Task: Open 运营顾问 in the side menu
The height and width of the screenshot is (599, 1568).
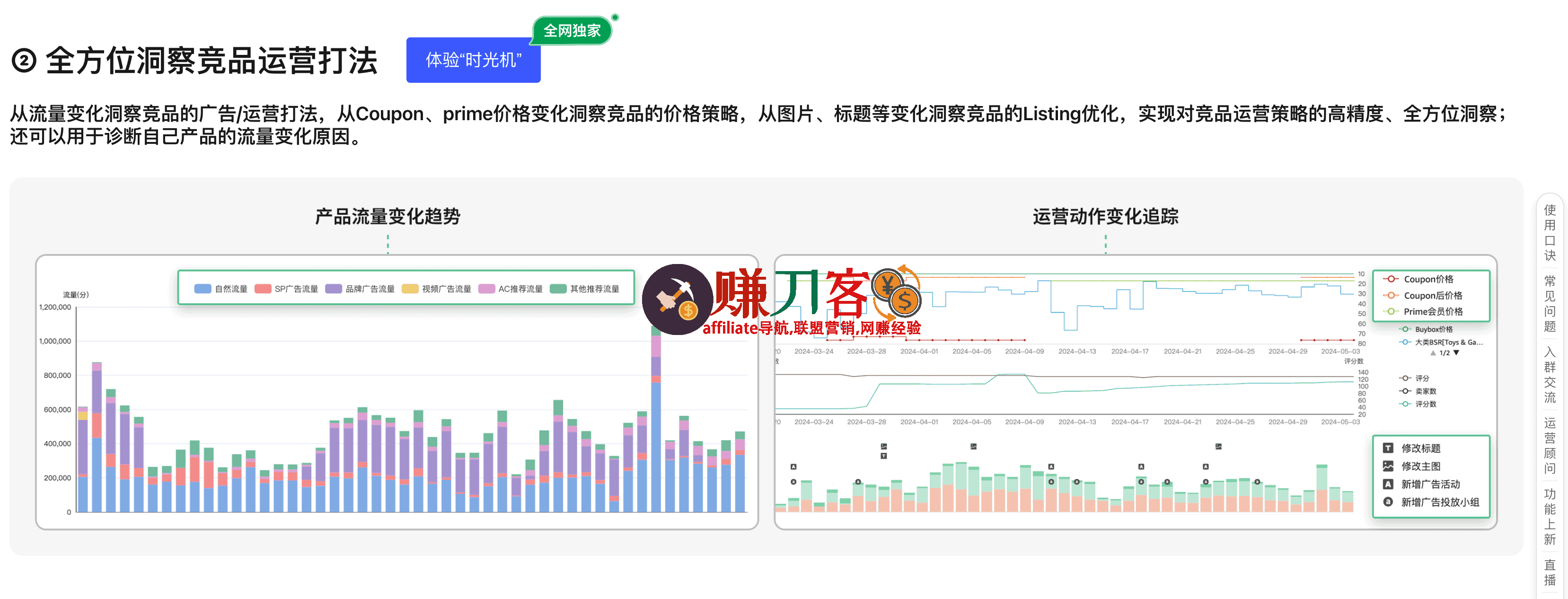Action: pos(1550,445)
